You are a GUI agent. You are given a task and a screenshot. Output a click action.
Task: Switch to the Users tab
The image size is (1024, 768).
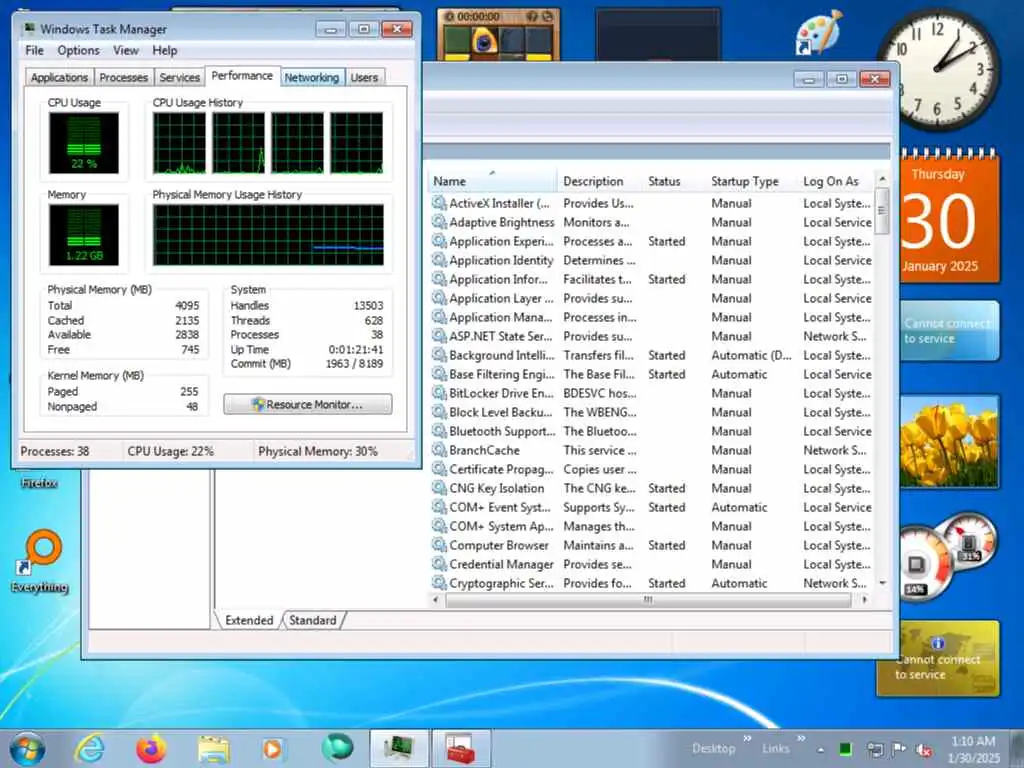click(364, 77)
